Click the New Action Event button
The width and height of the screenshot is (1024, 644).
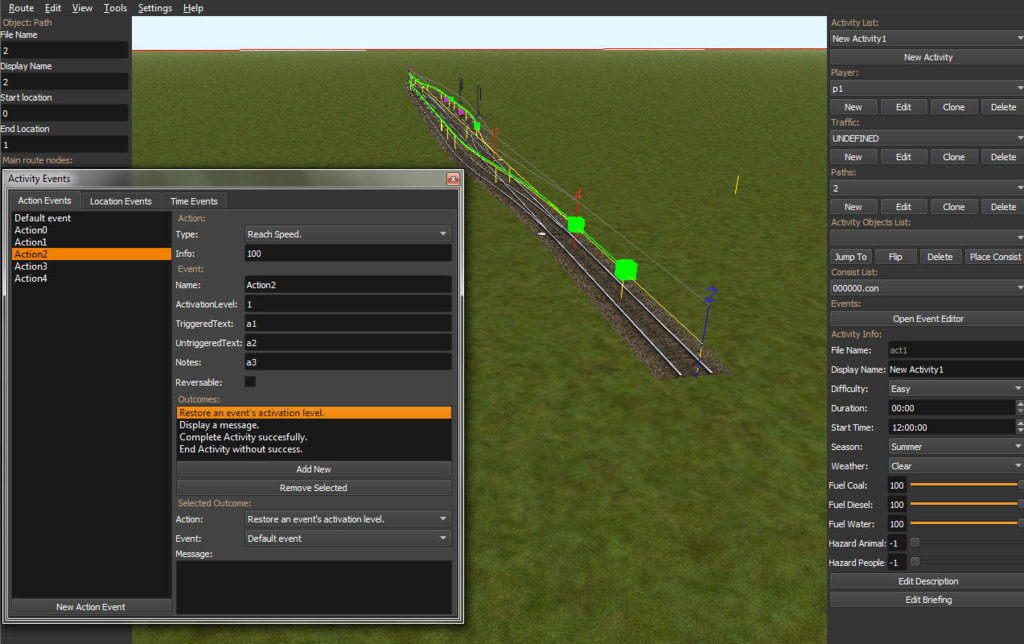(x=91, y=607)
